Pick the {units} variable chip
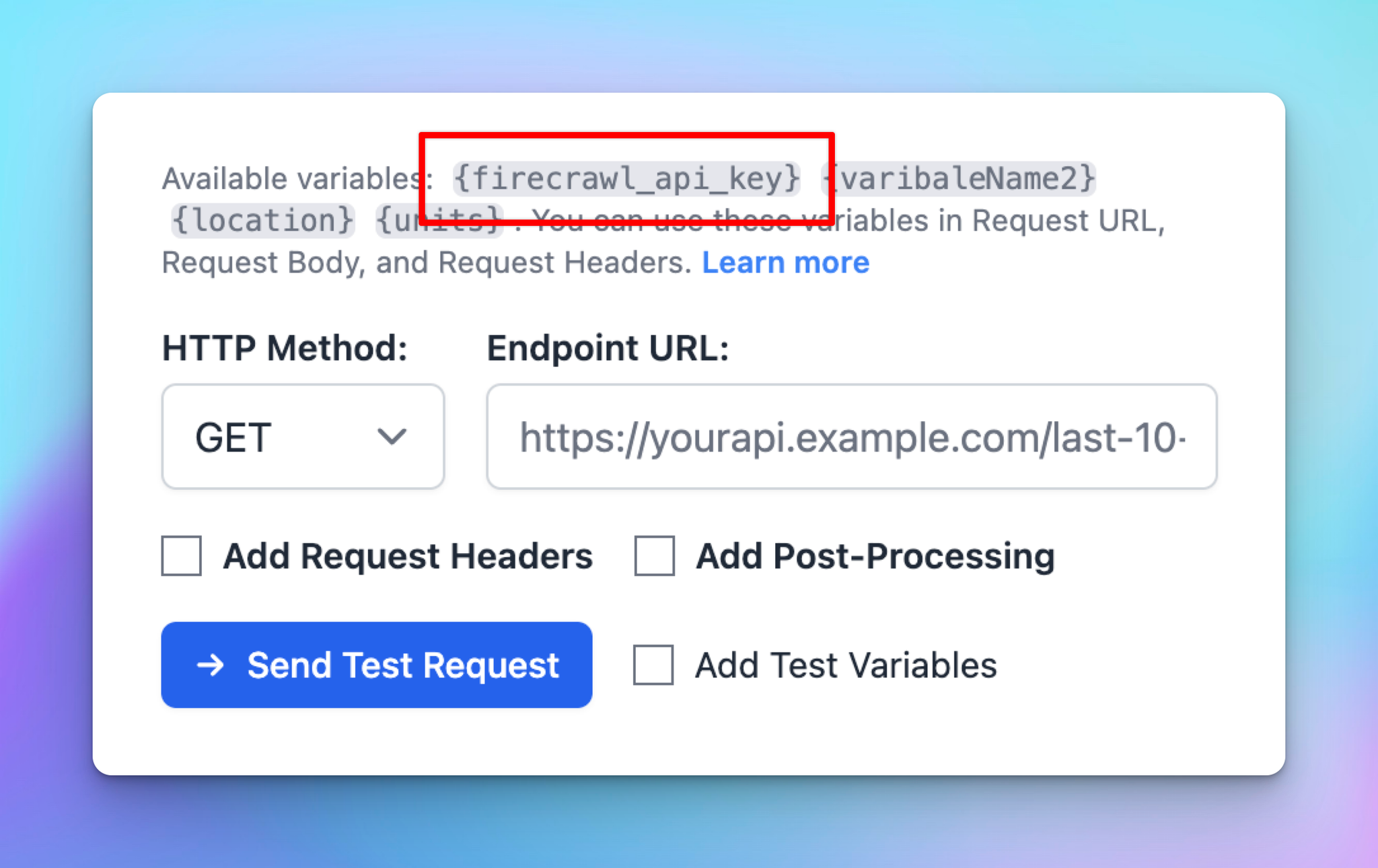Screen dimensions: 1378x868 click(x=439, y=221)
